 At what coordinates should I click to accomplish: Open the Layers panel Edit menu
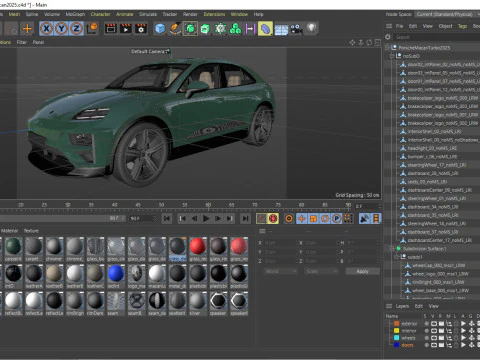419,306
